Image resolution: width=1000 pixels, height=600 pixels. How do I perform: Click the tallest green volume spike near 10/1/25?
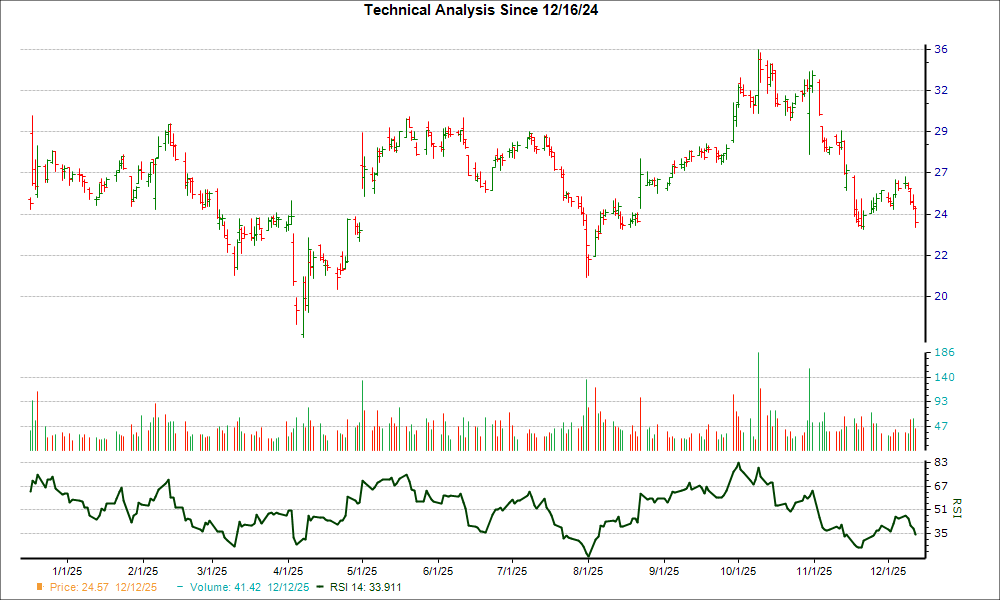(x=758, y=390)
